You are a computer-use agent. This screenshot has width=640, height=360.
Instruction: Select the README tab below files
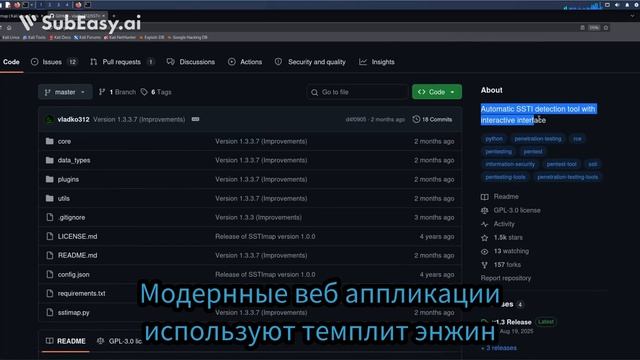(65, 341)
